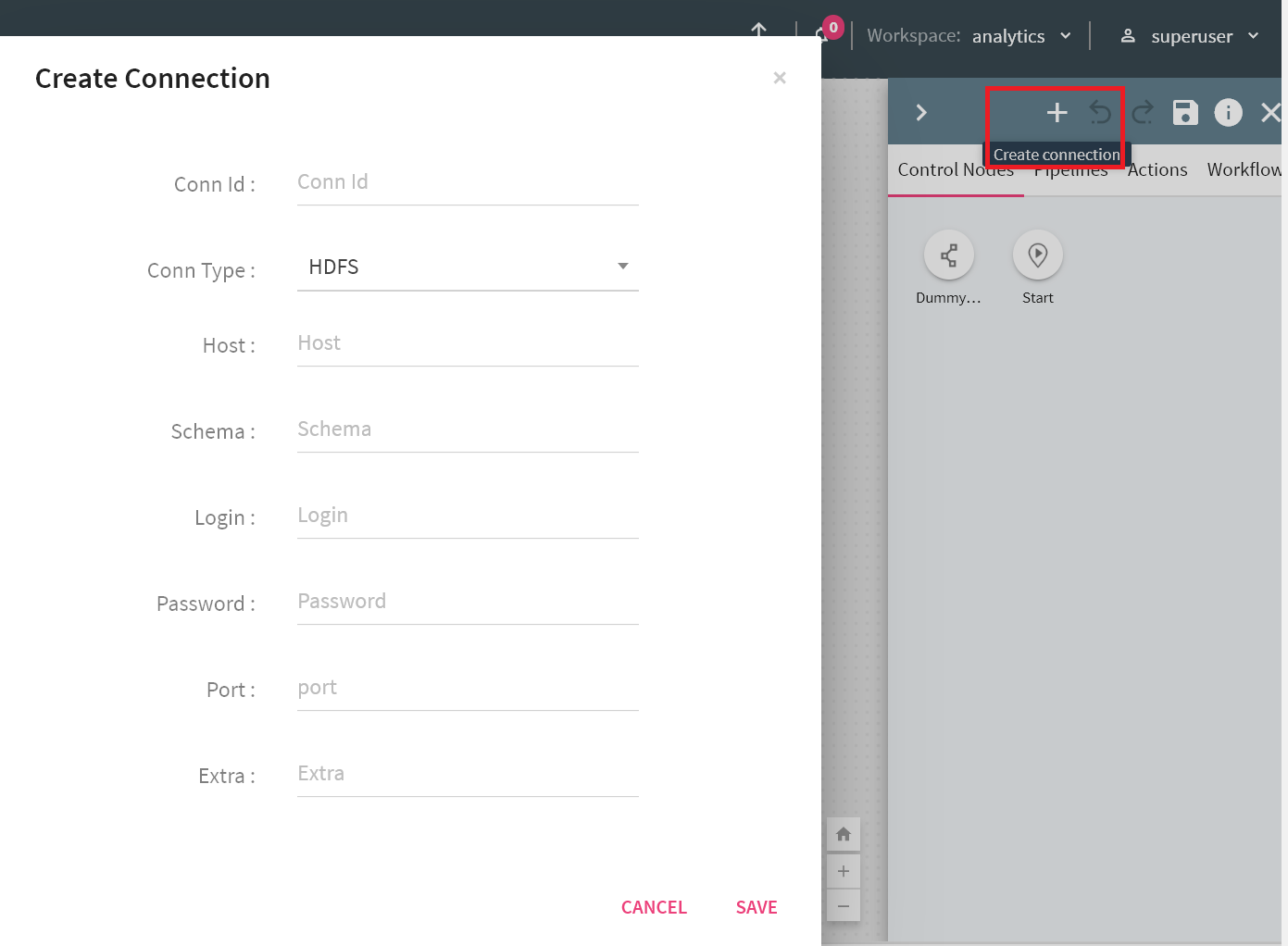The image size is (1288, 946).
Task: Save workflow using the floppy disk icon
Action: pyautogui.click(x=1185, y=113)
